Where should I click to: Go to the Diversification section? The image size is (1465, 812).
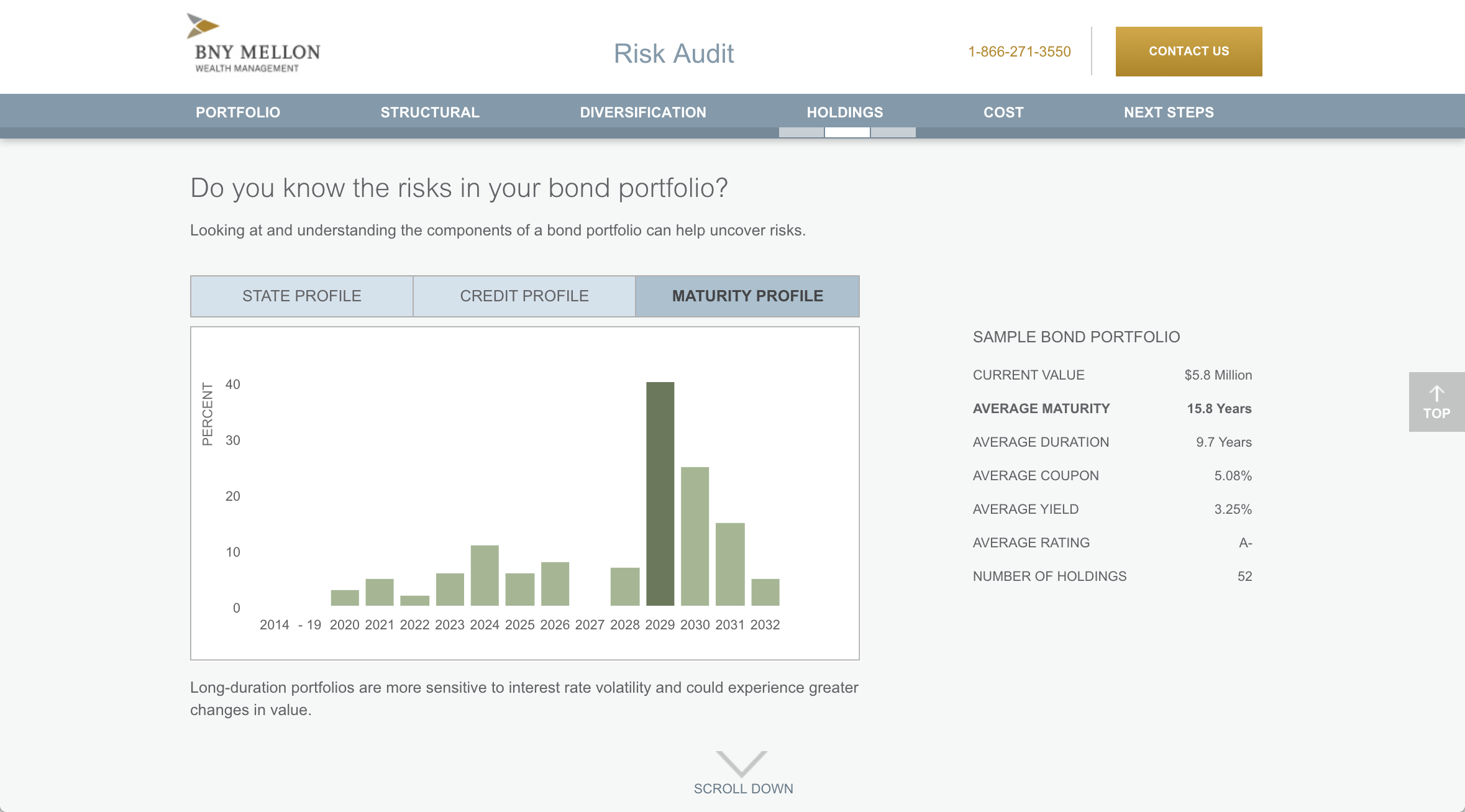(x=643, y=112)
